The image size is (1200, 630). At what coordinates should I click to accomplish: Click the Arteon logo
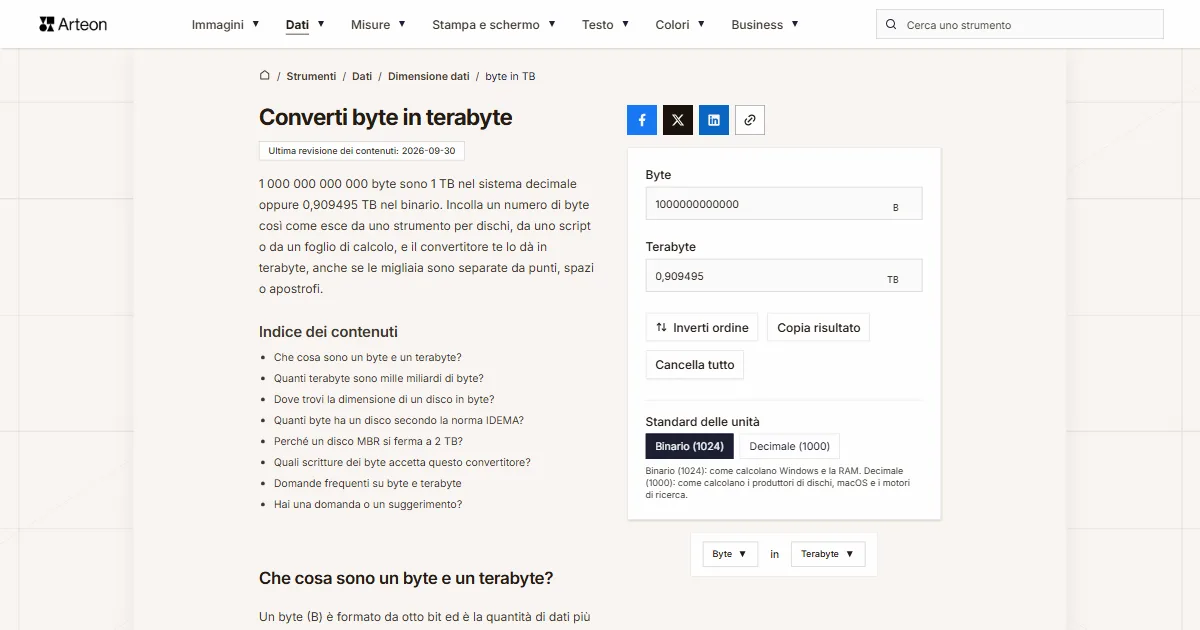point(73,24)
